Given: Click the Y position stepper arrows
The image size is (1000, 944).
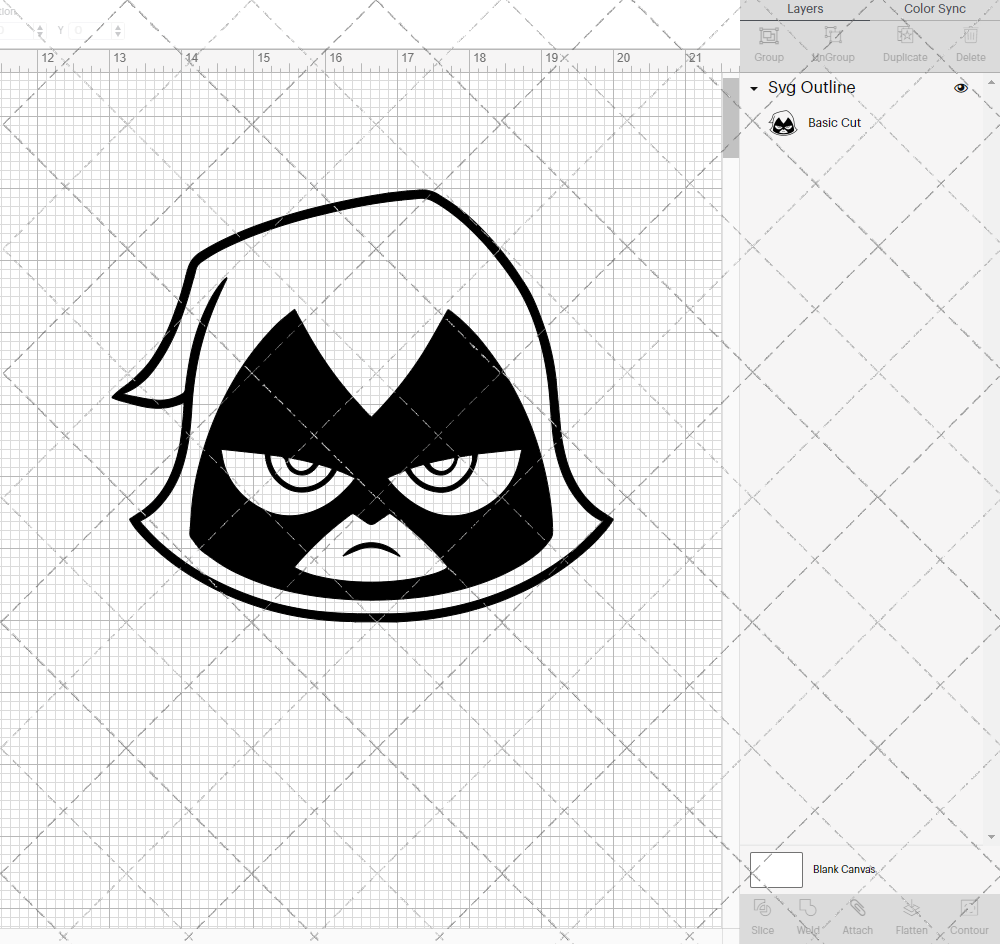Looking at the screenshot, I should pos(118,30).
